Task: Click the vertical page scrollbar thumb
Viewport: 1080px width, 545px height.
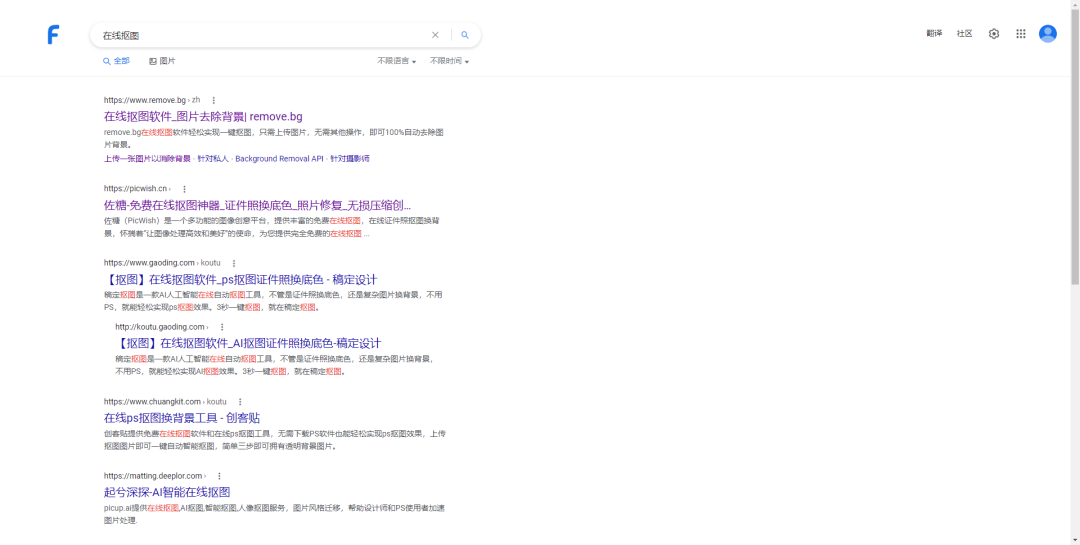Action: pos(1074,146)
